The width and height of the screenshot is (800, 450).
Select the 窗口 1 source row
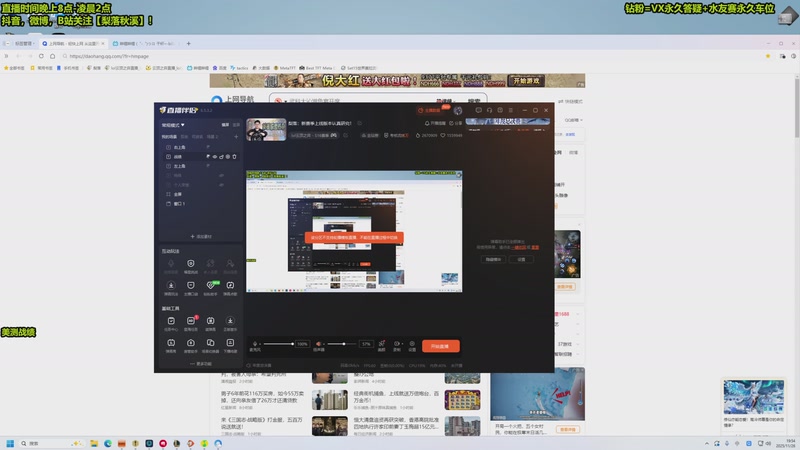point(201,204)
